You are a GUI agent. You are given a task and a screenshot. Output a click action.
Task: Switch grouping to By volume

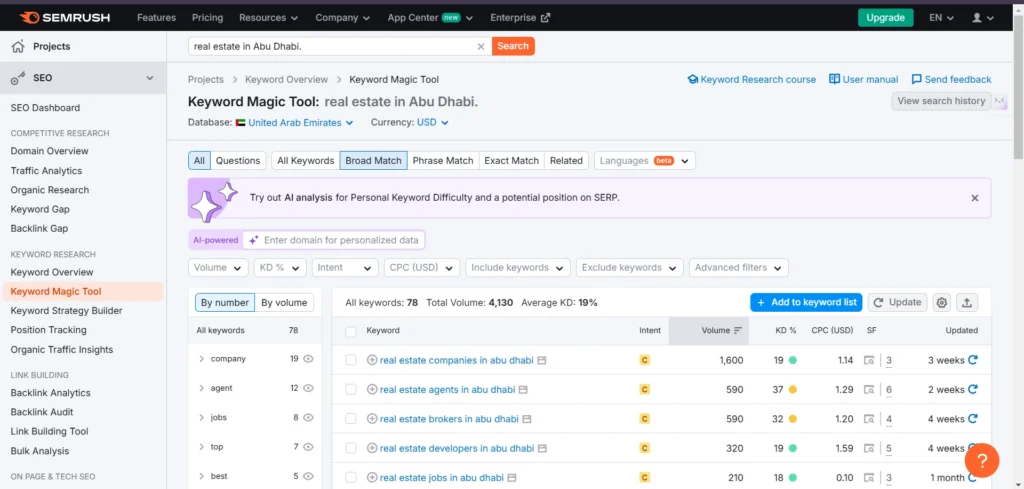click(284, 302)
